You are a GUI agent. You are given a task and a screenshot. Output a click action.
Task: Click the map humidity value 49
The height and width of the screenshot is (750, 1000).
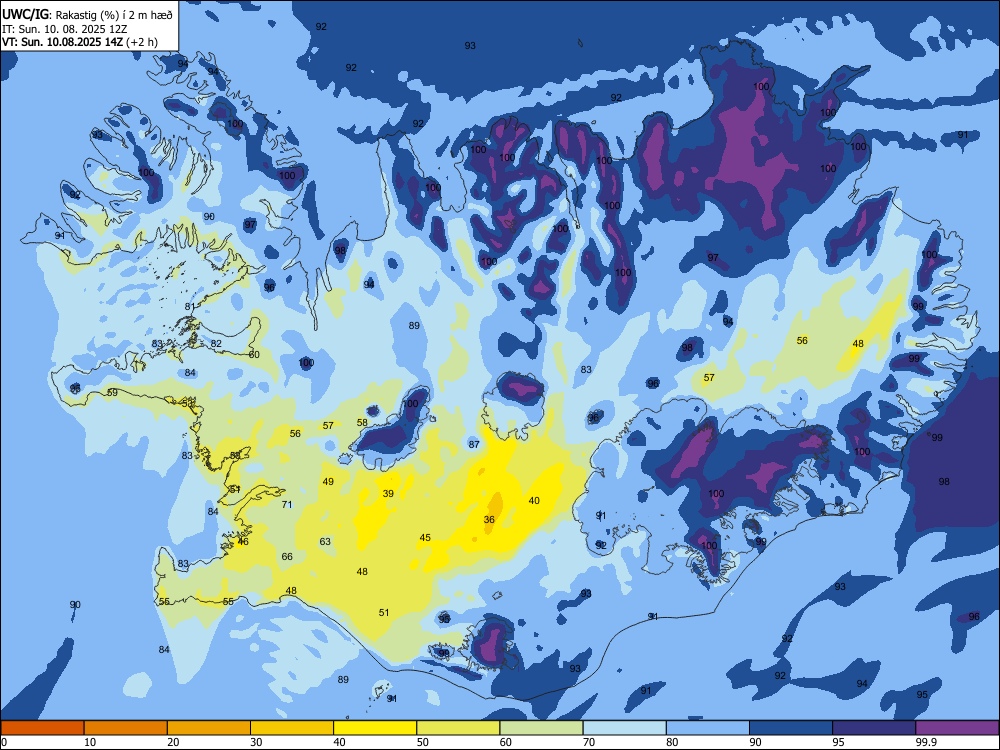point(328,482)
